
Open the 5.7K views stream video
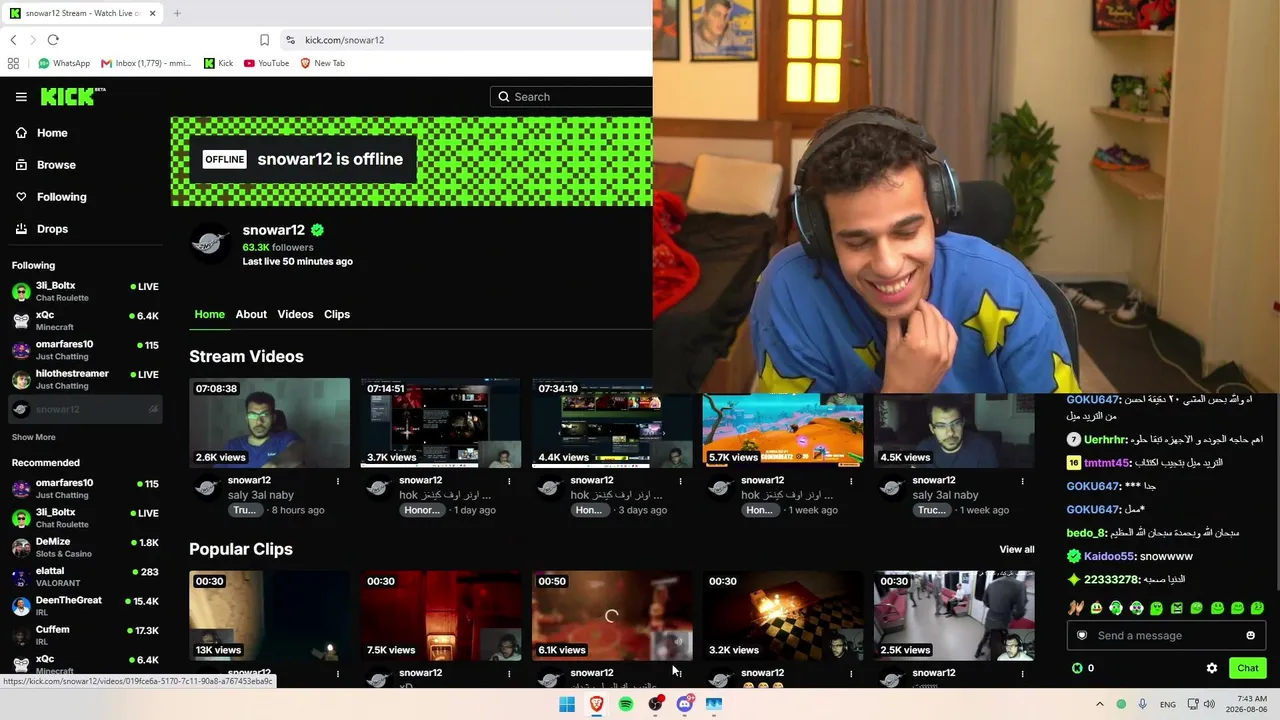(783, 430)
